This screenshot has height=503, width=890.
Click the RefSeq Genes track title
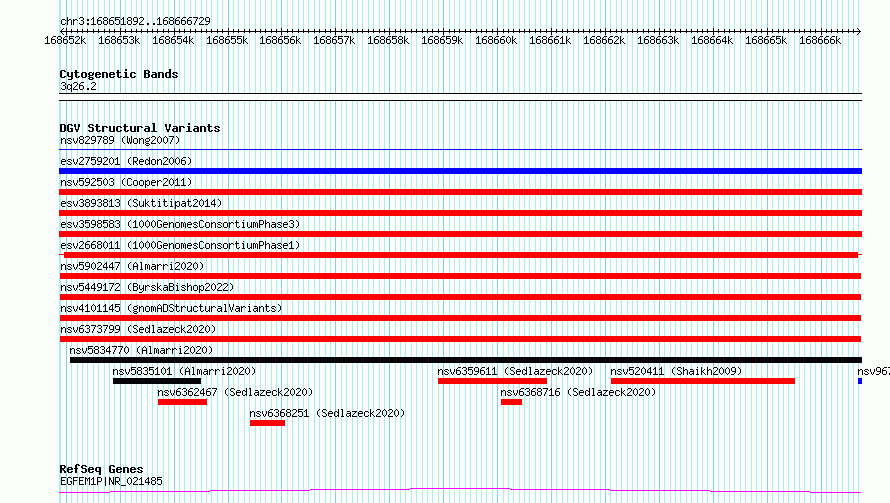(x=101, y=469)
